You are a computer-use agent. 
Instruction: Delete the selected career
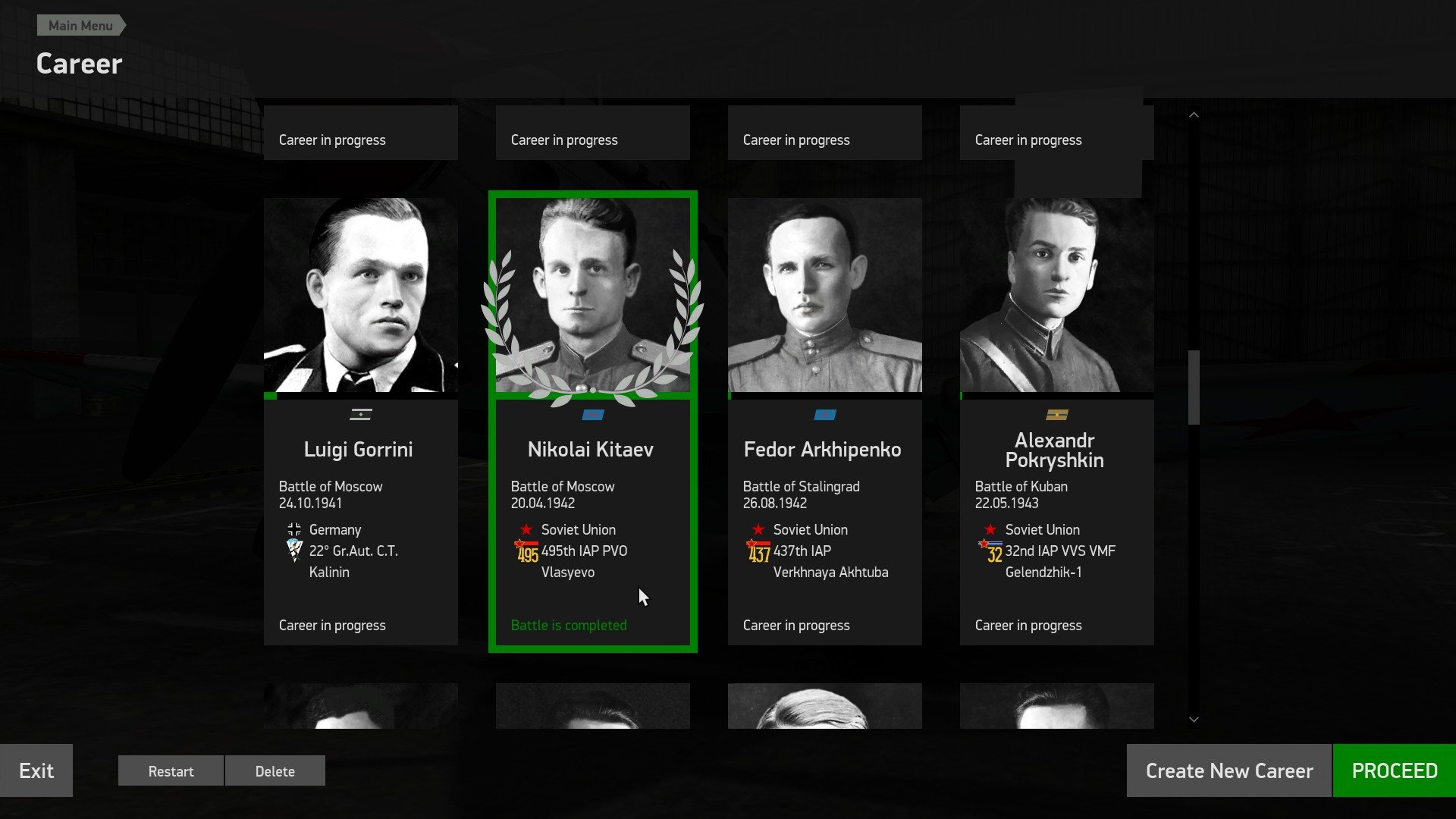[x=275, y=771]
